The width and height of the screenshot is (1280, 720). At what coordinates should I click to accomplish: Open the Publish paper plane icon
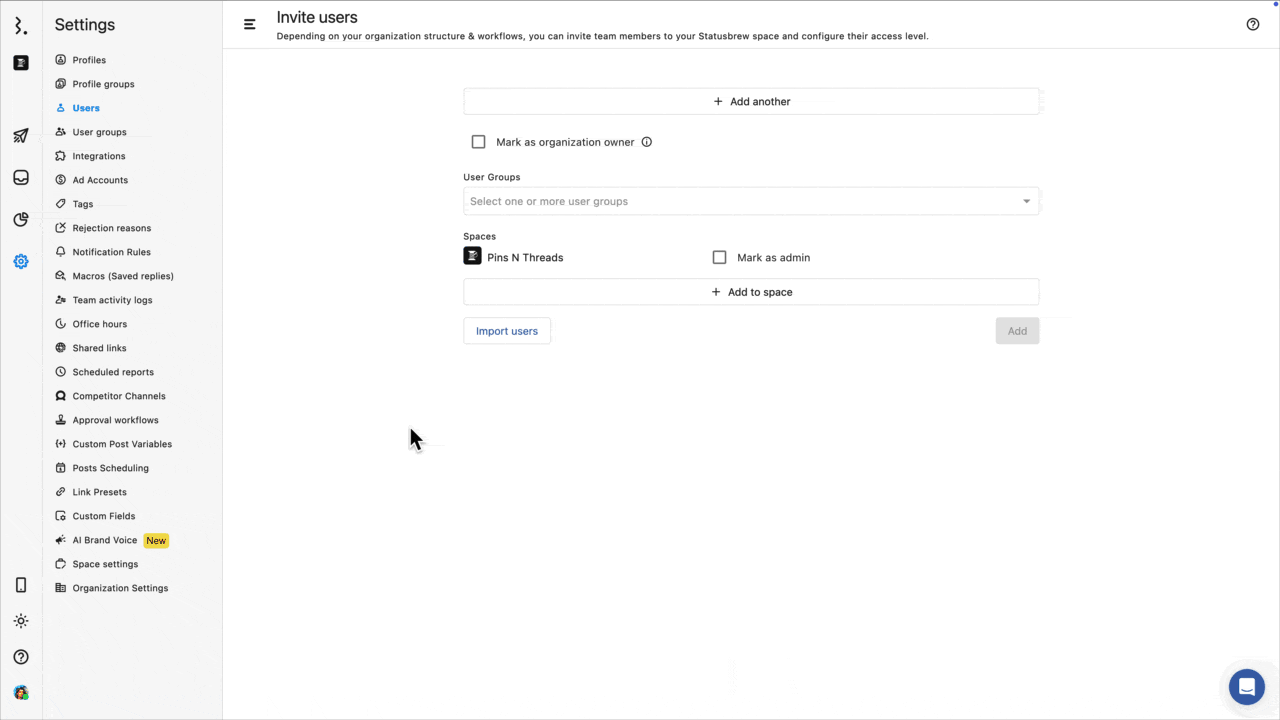tap(21, 135)
